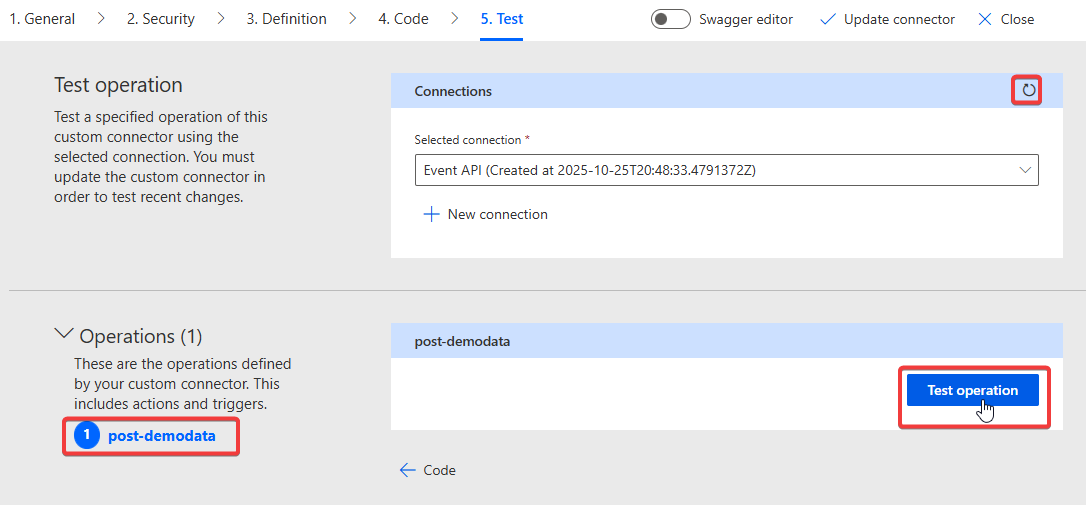This screenshot has height=505, width=1086.
Task: Click the chevron arrow in the connection dropdown
Action: 1025,170
